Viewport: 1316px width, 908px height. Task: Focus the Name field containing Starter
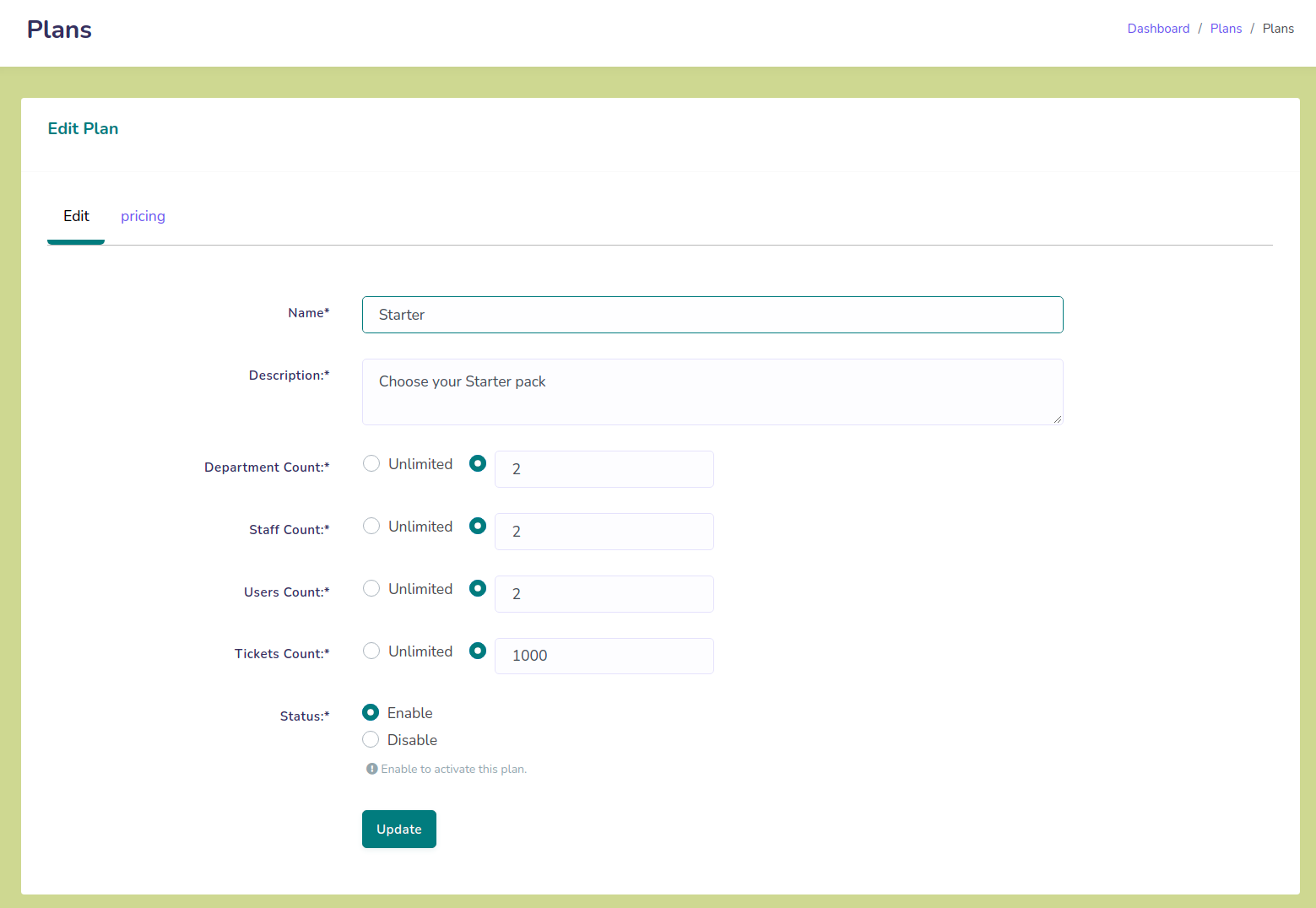point(712,315)
